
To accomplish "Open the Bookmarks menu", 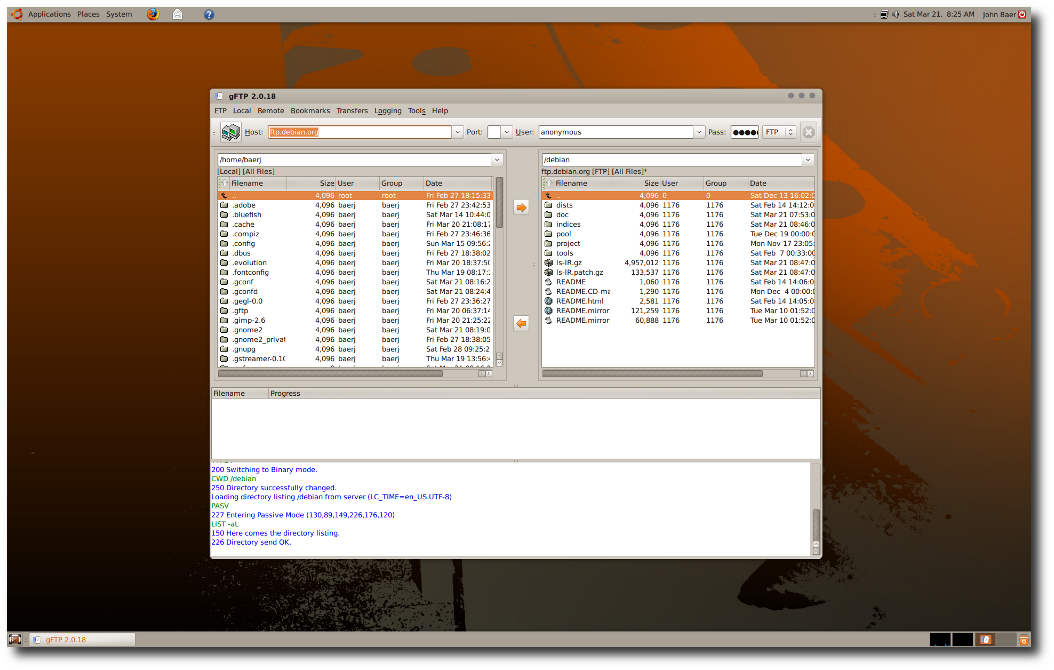I will click(311, 111).
